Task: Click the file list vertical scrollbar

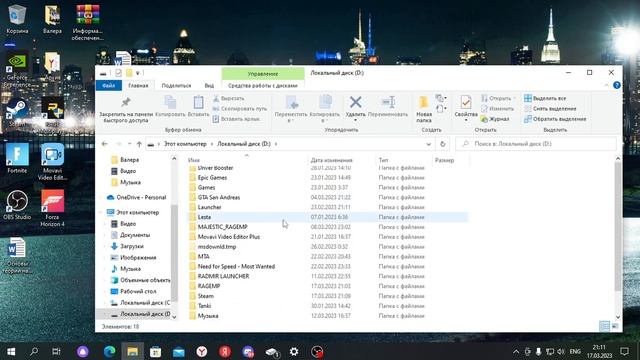Action: click(x=618, y=227)
